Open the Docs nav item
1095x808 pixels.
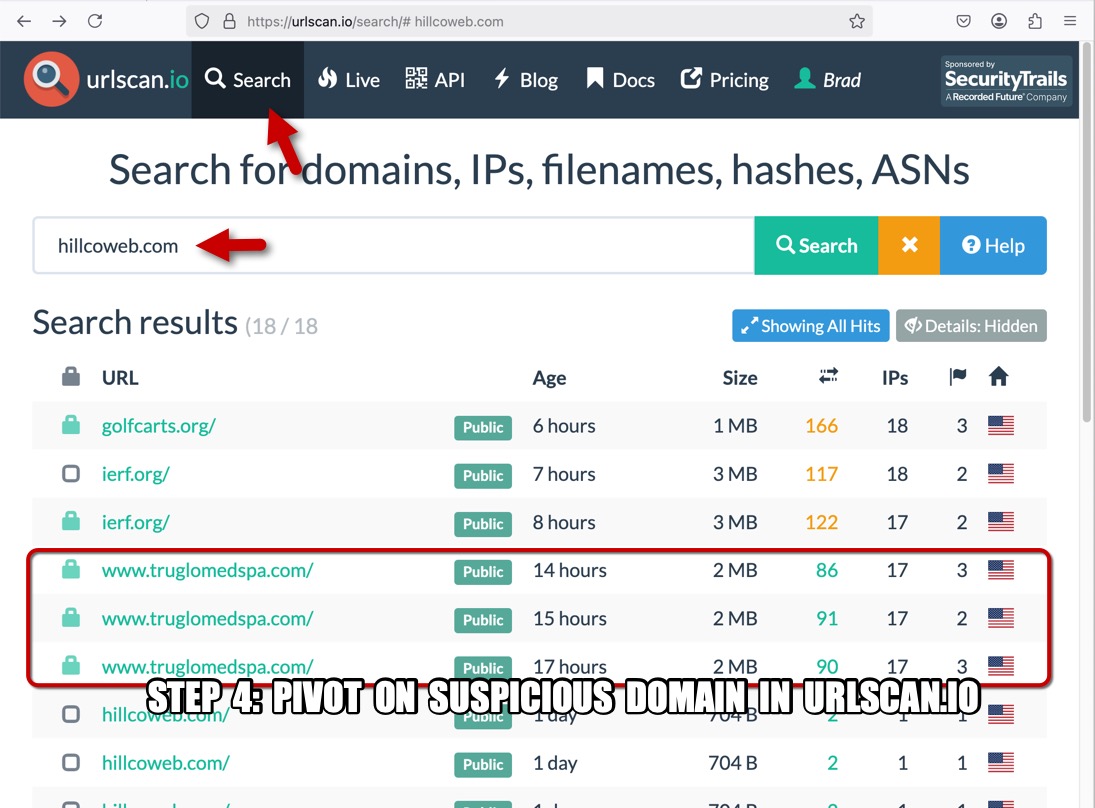pyautogui.click(x=621, y=80)
